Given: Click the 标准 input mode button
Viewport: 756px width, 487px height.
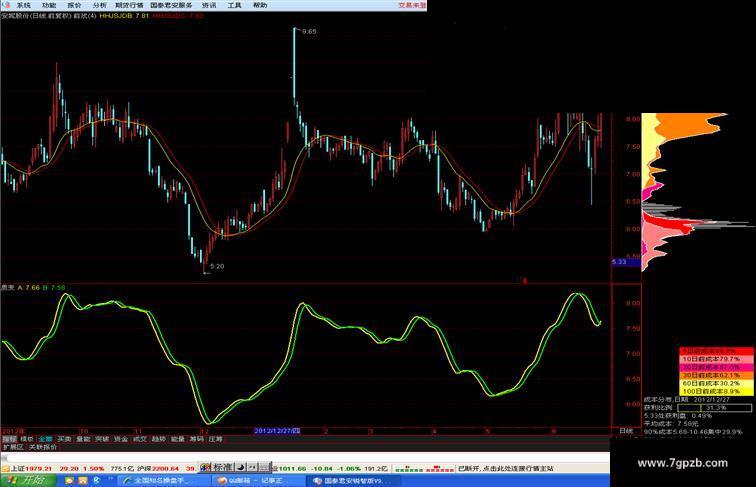Looking at the screenshot, I should click(x=223, y=467).
